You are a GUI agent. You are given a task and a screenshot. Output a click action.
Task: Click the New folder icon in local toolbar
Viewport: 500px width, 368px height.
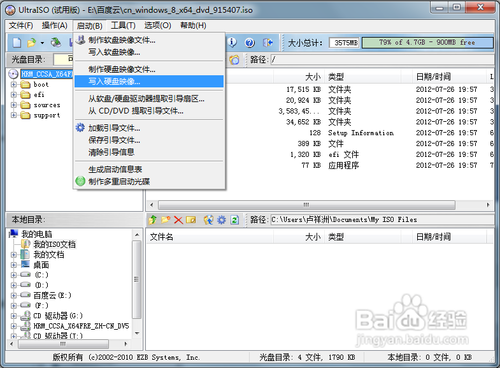tap(166, 220)
